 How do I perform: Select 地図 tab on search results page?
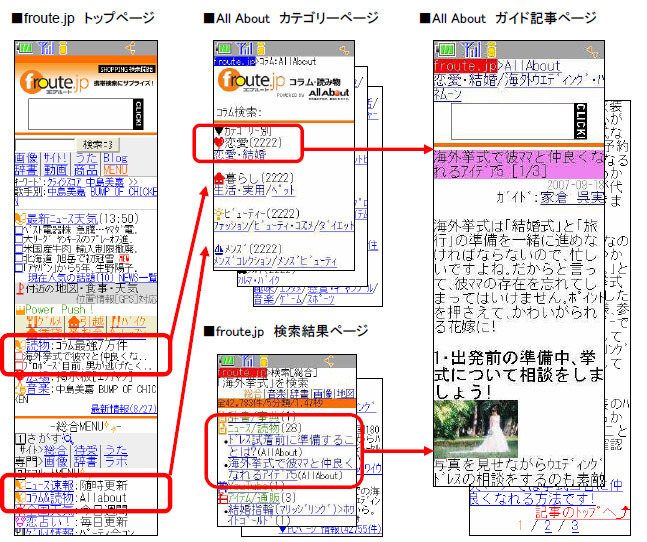[345, 393]
